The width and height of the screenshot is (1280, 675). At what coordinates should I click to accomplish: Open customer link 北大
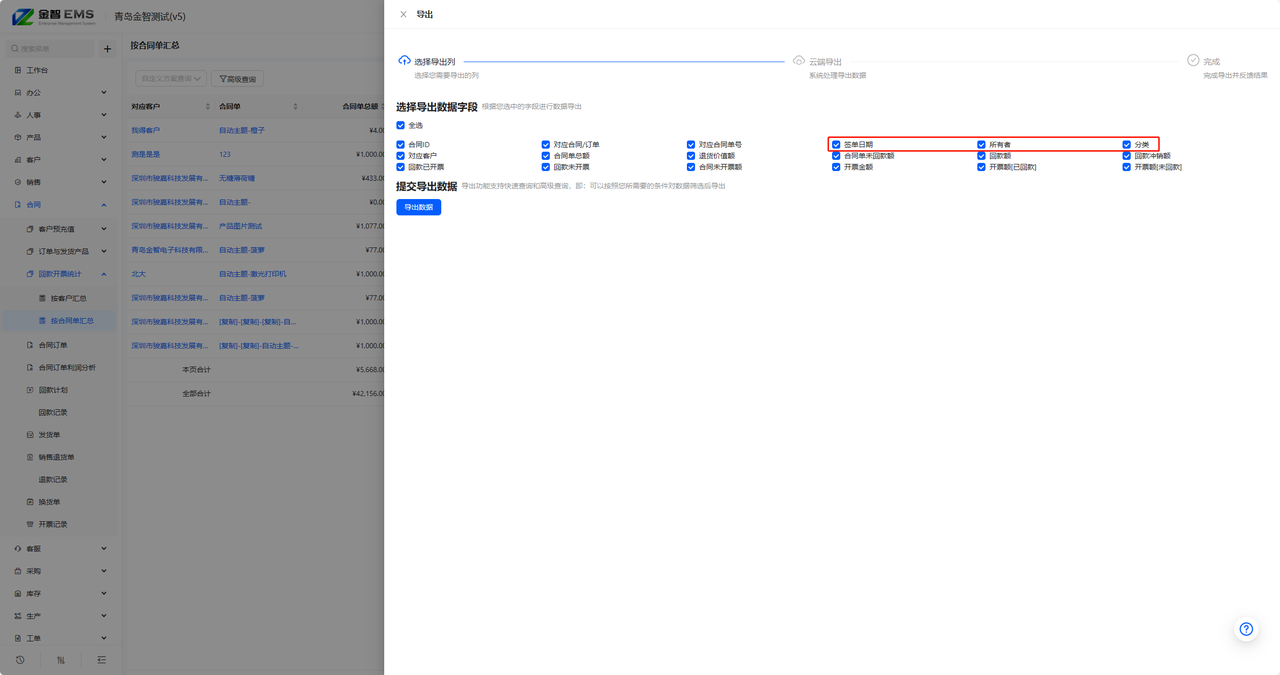[x=138, y=274]
